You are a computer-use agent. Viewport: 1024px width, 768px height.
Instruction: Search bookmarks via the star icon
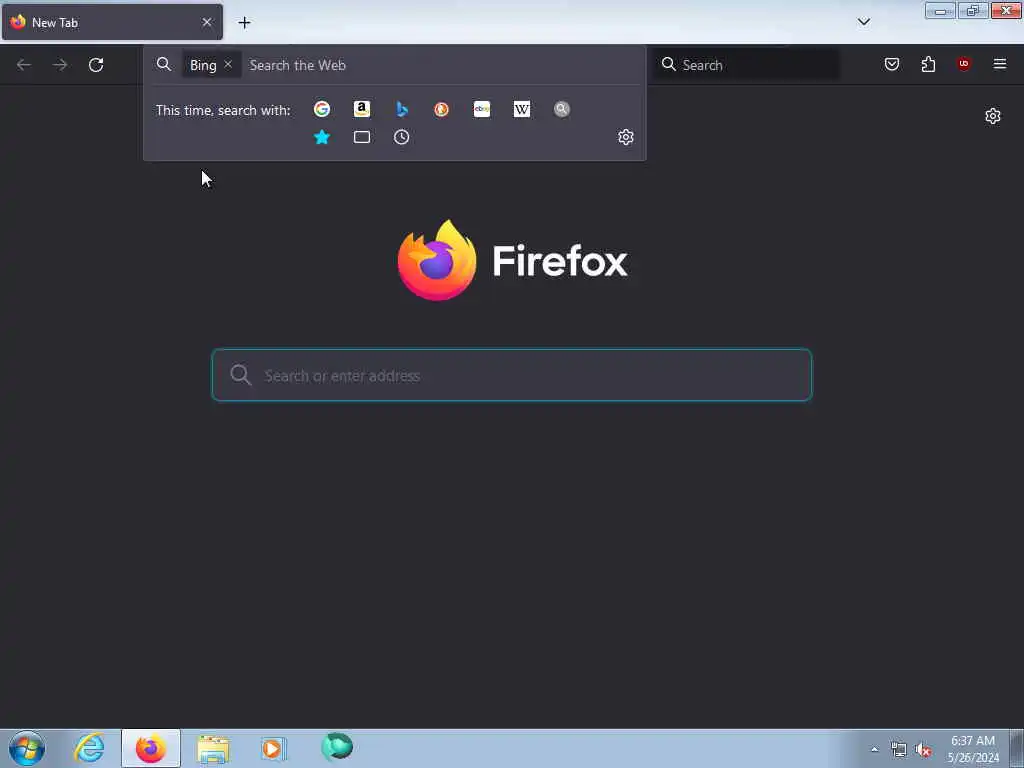[x=321, y=137]
